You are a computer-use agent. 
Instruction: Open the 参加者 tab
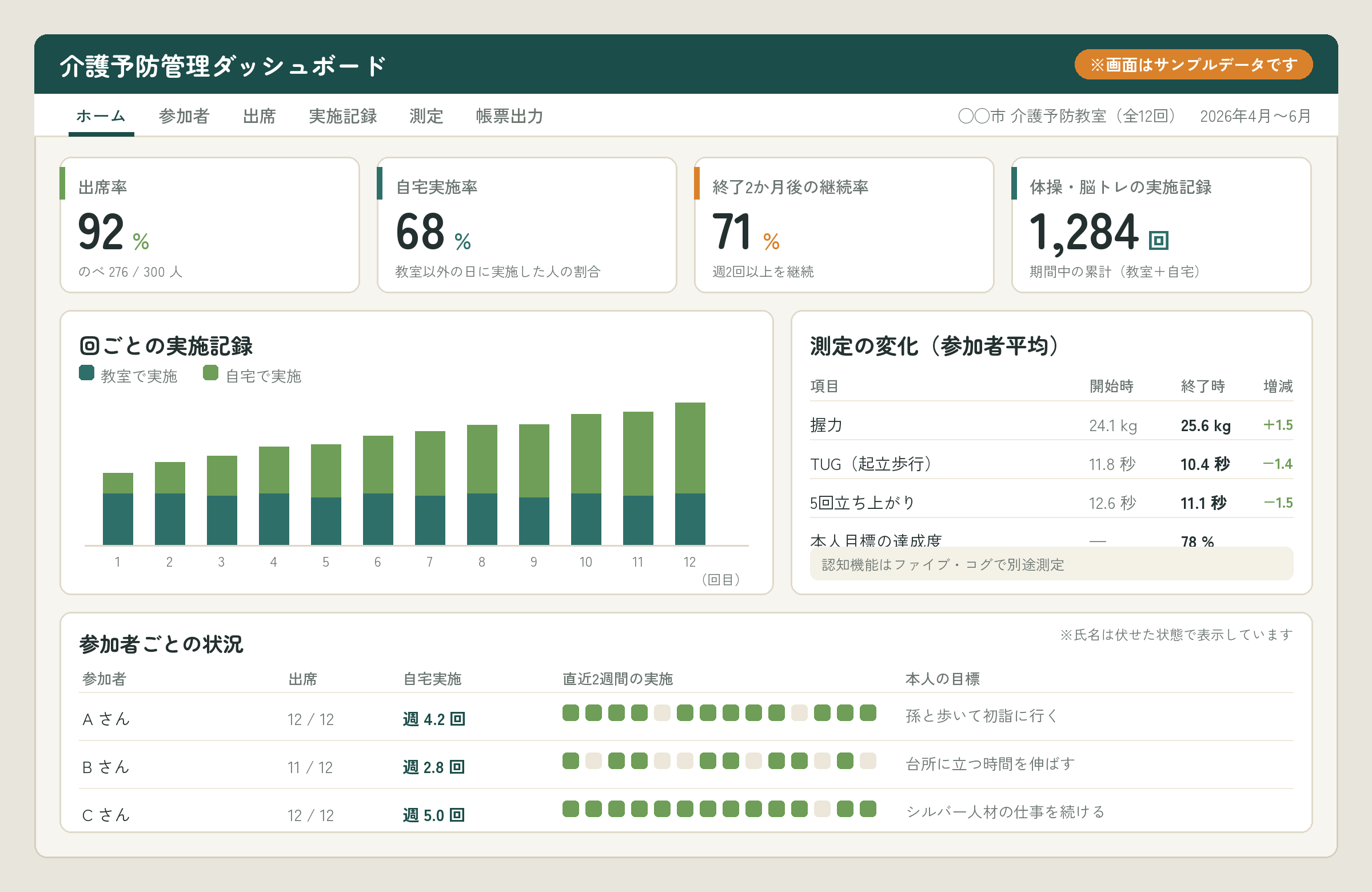point(184,116)
